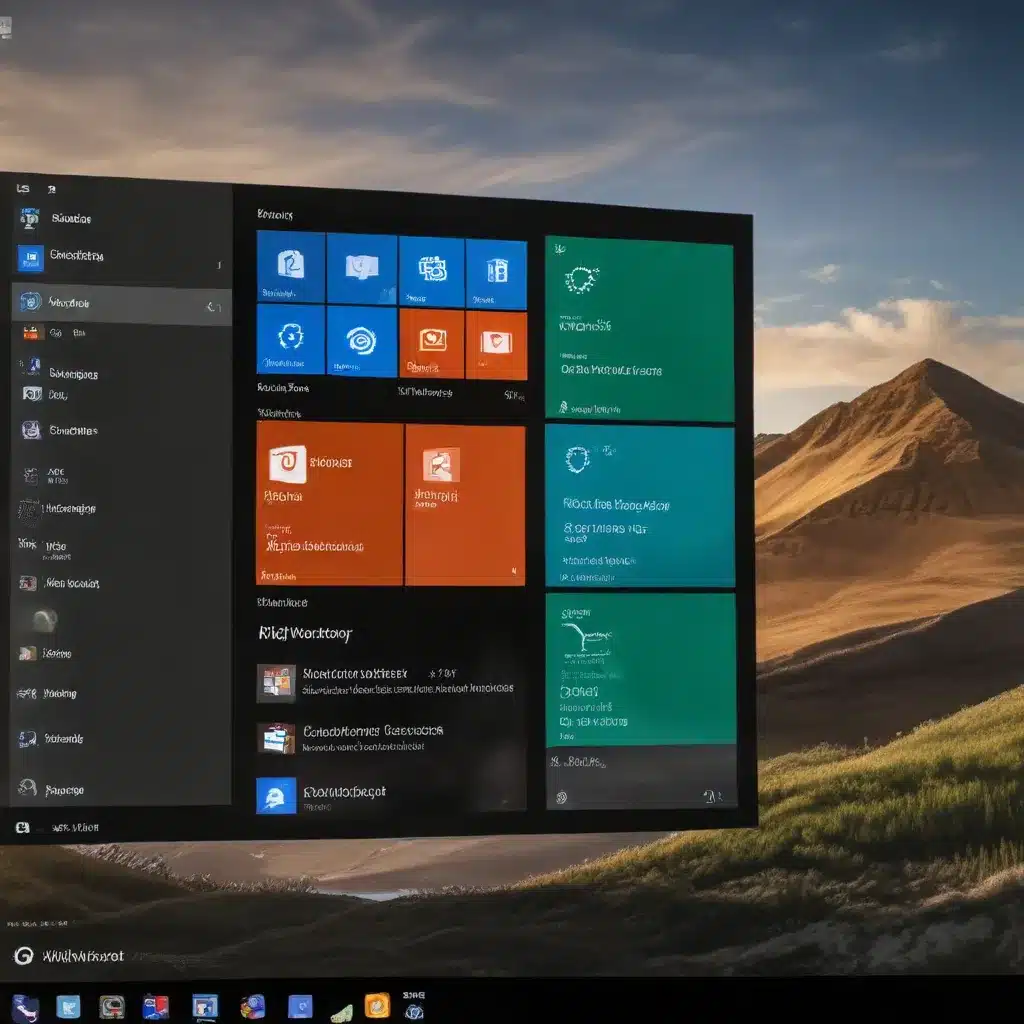Screen dimensions: 1024x1024
Task: Open the bottom left-list item with the headset person icon
Action: point(27,788)
